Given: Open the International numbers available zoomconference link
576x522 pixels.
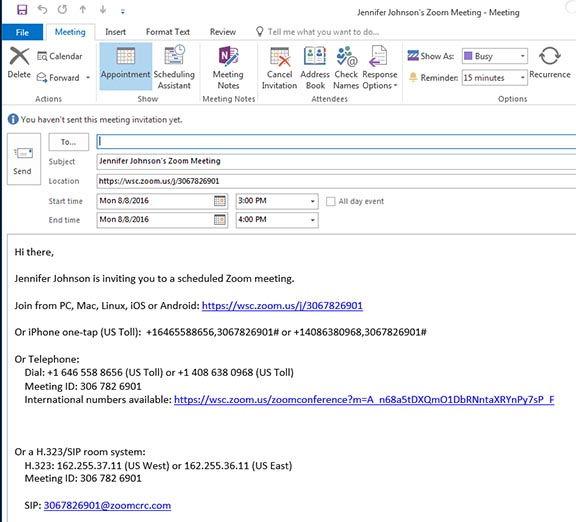Looking at the screenshot, I should [x=364, y=400].
